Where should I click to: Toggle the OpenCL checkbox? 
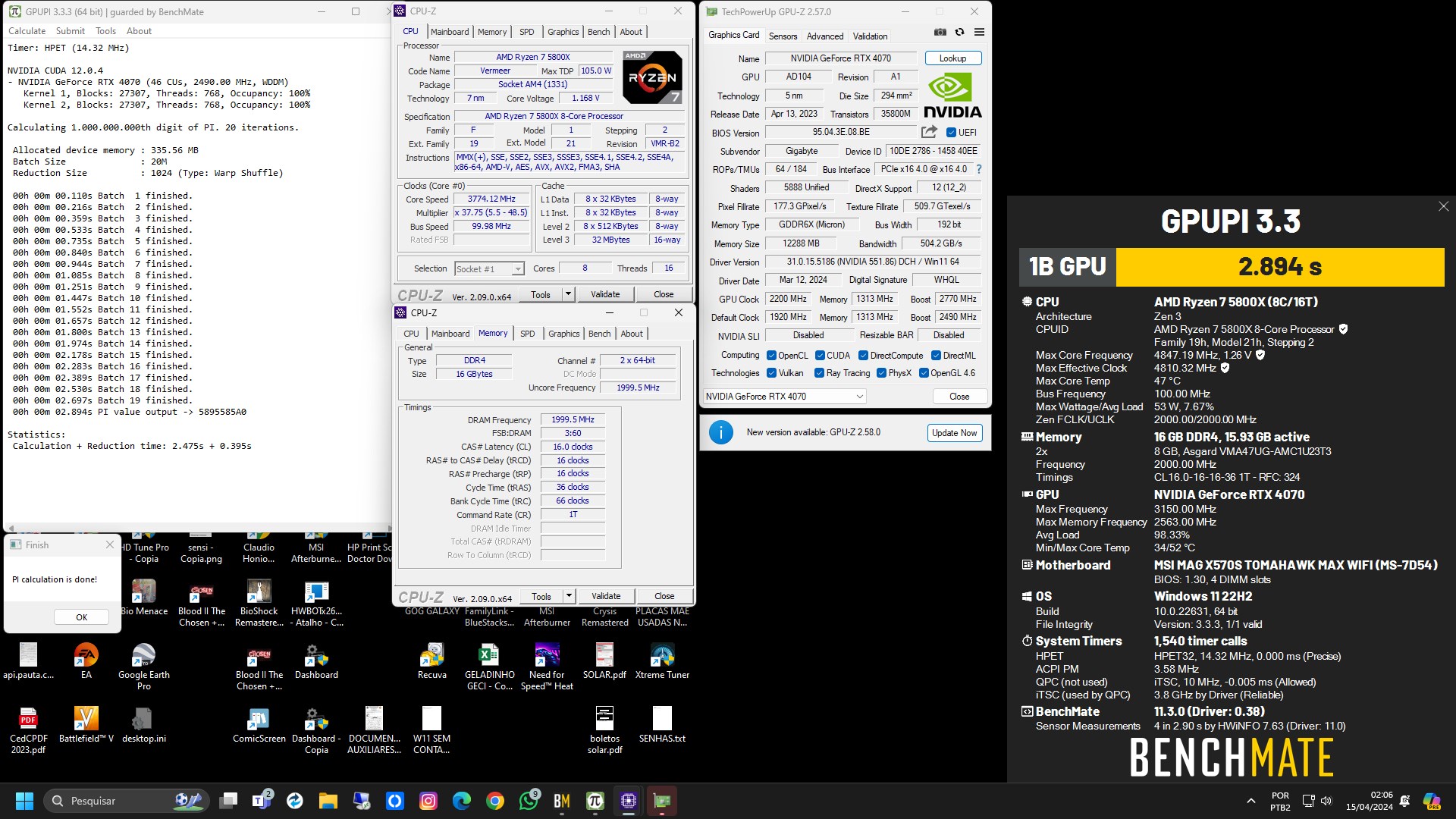[771, 356]
